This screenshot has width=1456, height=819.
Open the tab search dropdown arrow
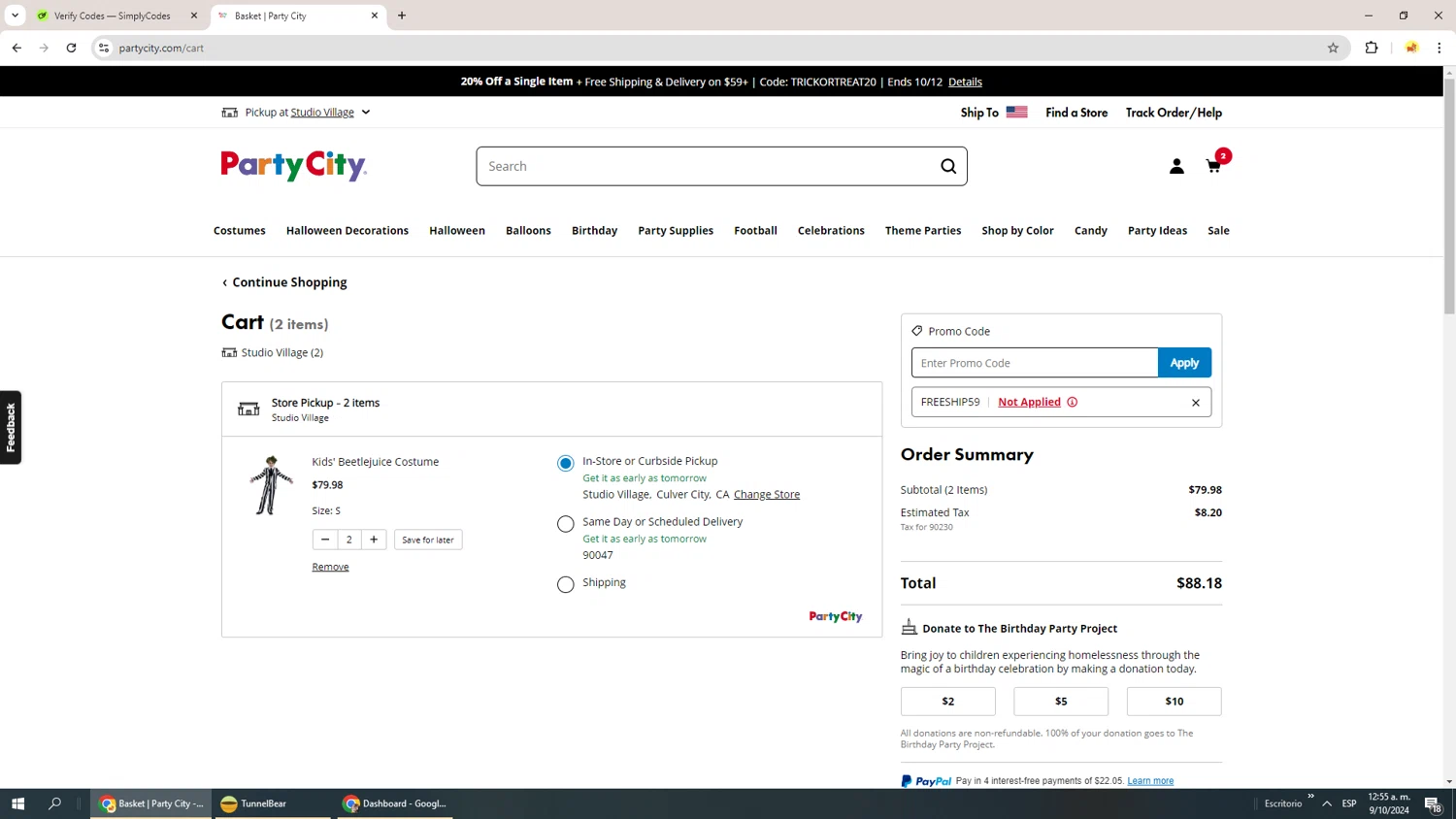pyautogui.click(x=15, y=16)
